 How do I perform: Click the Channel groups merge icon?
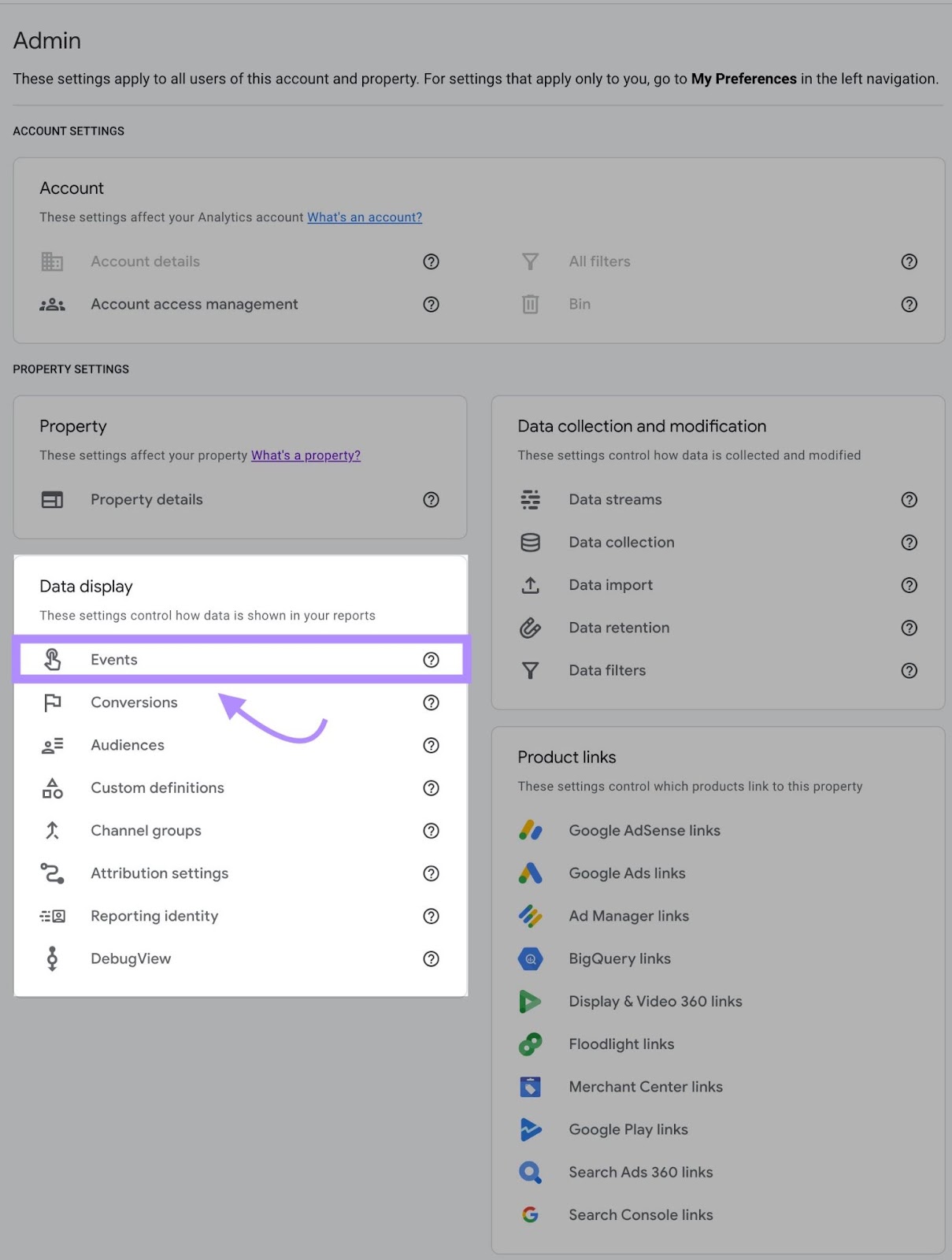click(52, 830)
